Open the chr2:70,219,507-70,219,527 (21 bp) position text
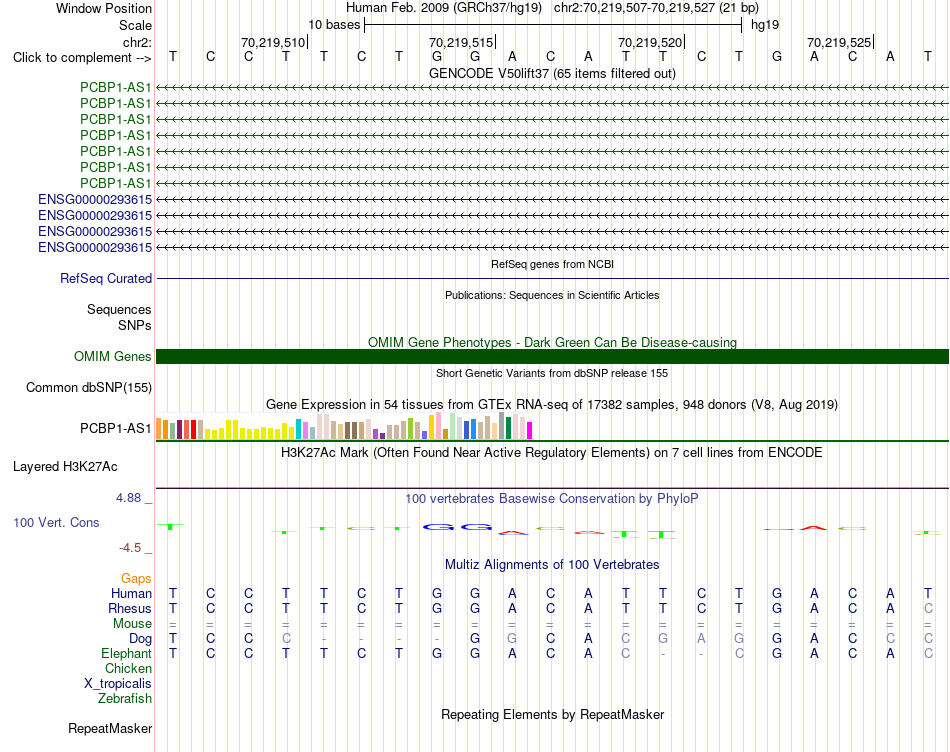This screenshot has width=950, height=752. pos(656,8)
